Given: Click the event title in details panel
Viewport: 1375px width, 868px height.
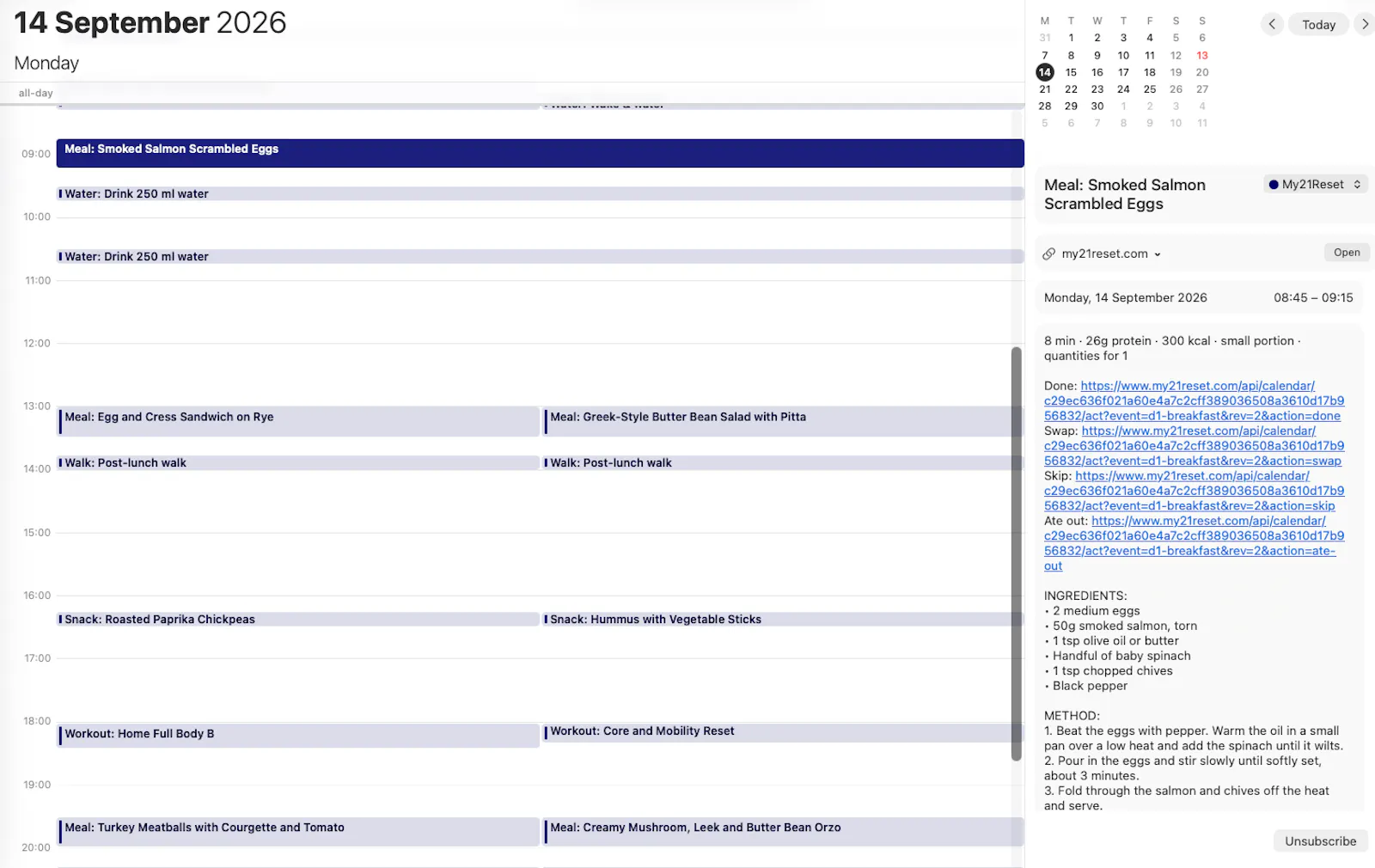Looking at the screenshot, I should 1125,194.
